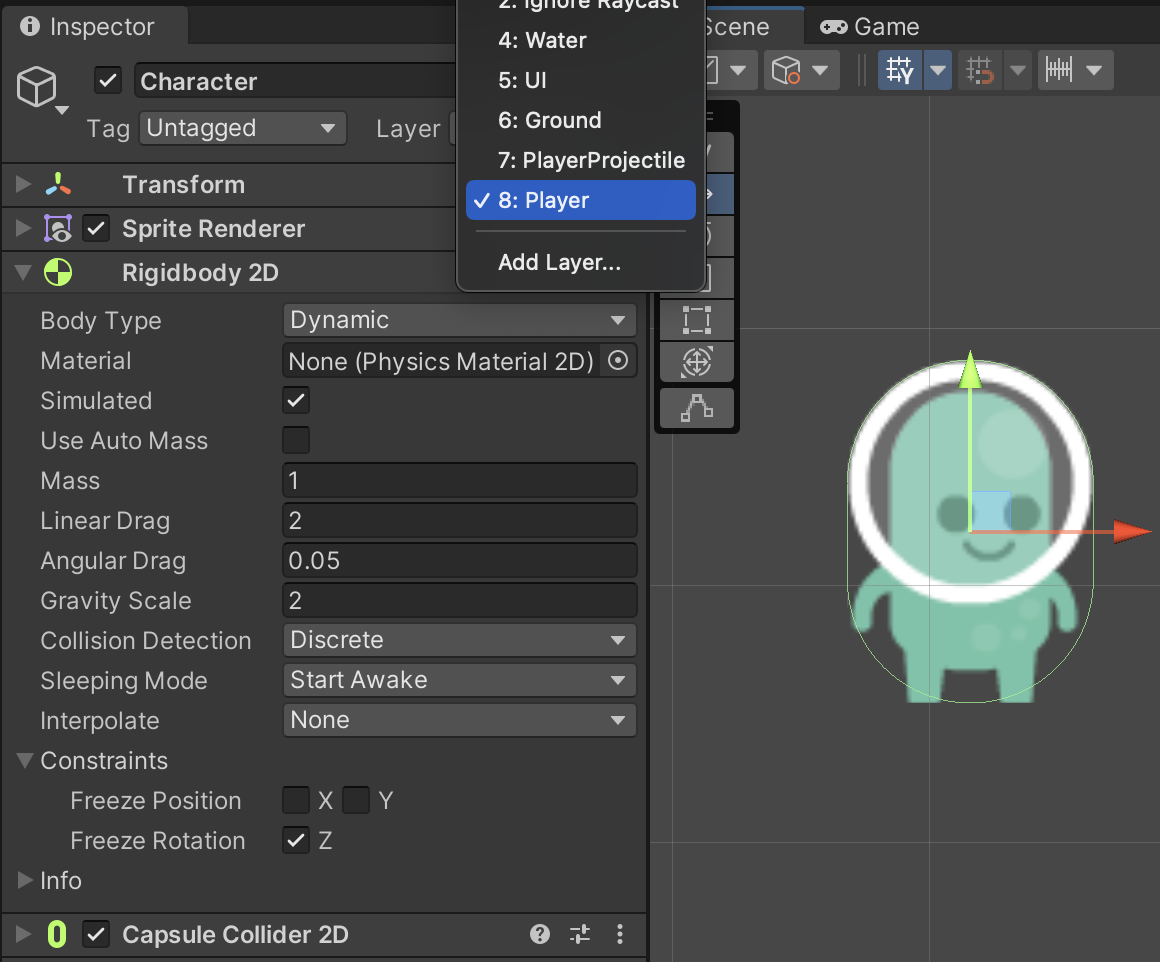Click Add Layer... in layer menu
Image resolution: width=1160 pixels, height=962 pixels.
tap(559, 263)
